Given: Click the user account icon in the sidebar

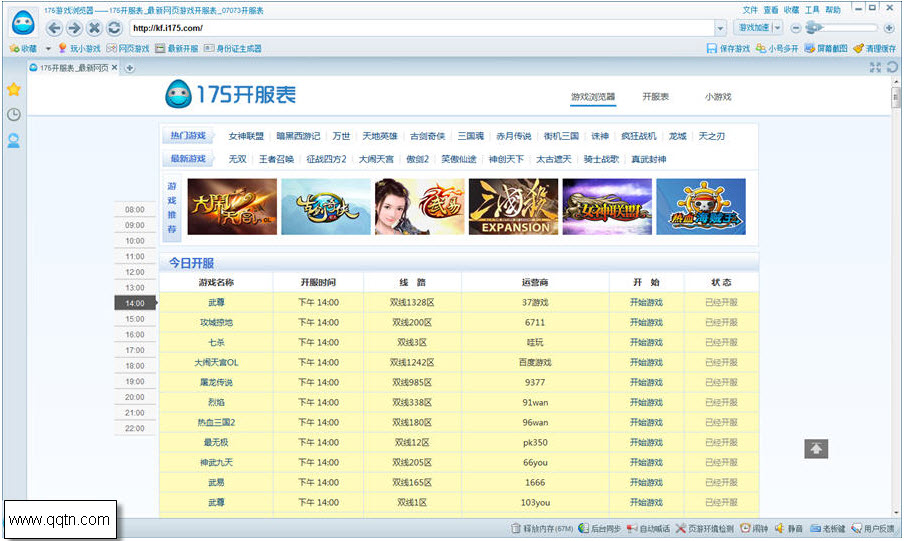Looking at the screenshot, I should [x=14, y=141].
